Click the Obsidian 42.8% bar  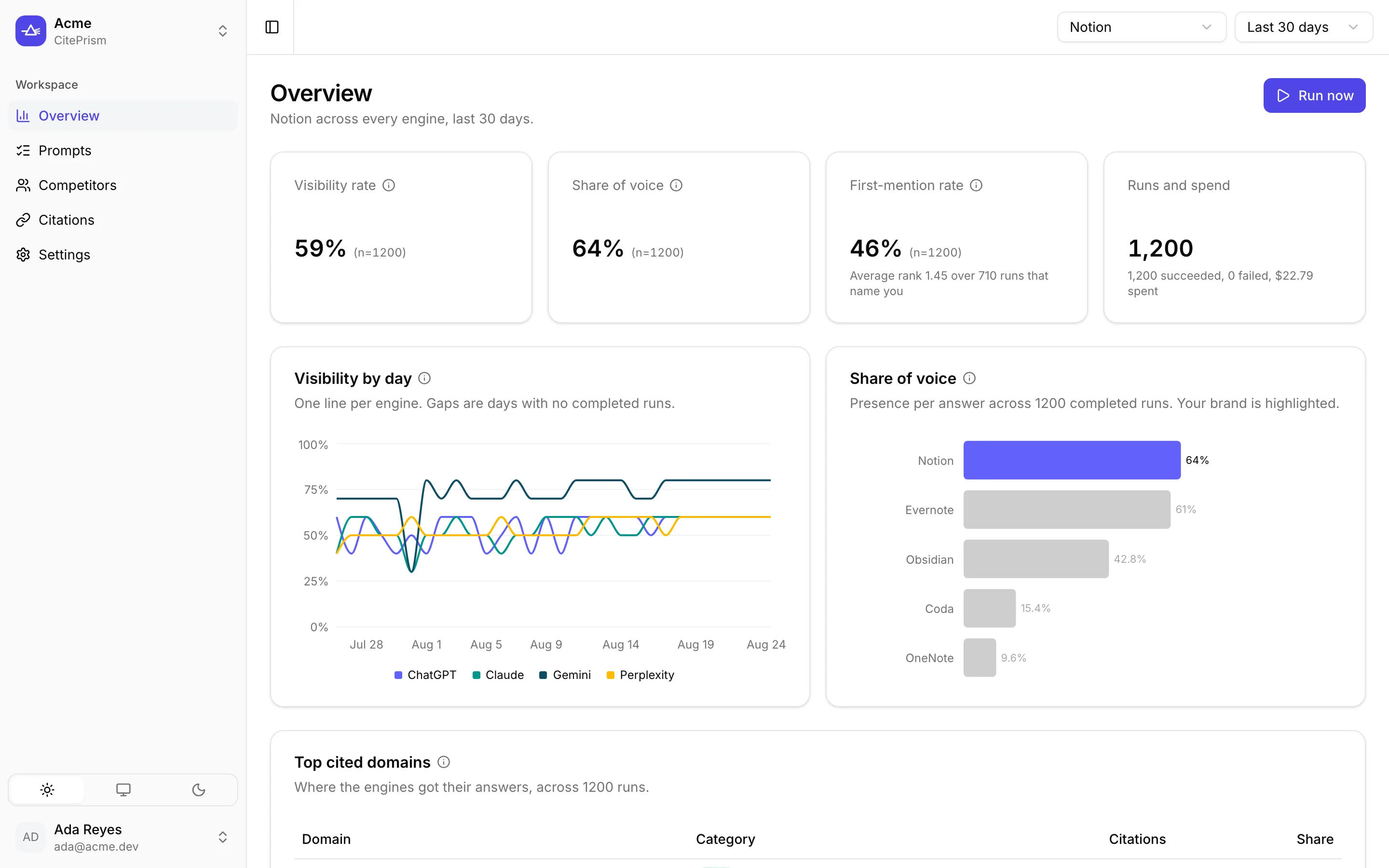(x=1036, y=558)
